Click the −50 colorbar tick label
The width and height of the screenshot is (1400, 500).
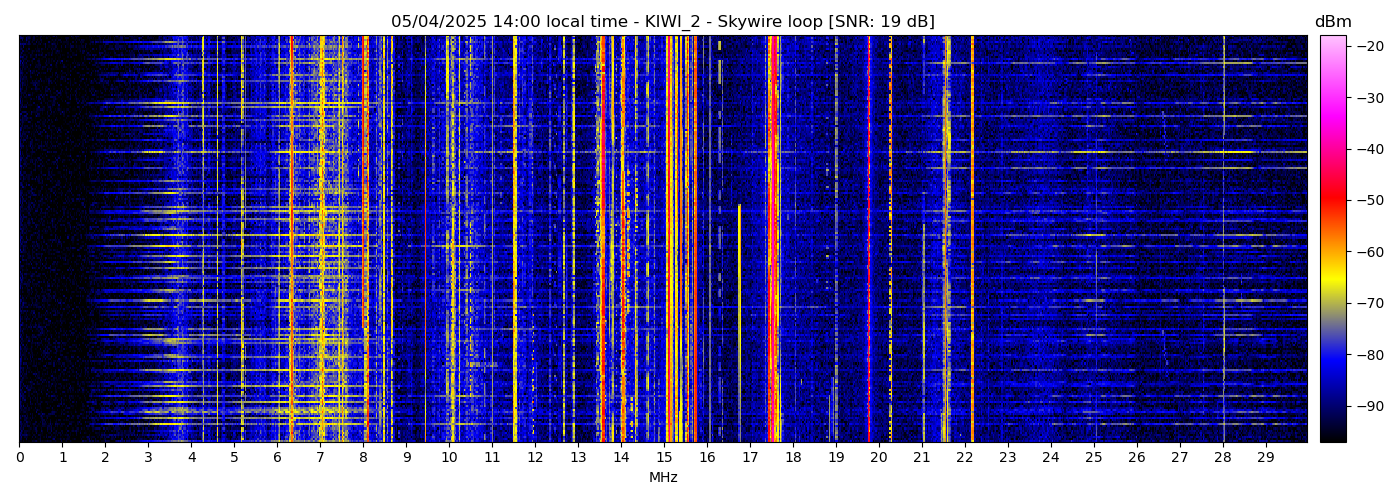(1369, 201)
